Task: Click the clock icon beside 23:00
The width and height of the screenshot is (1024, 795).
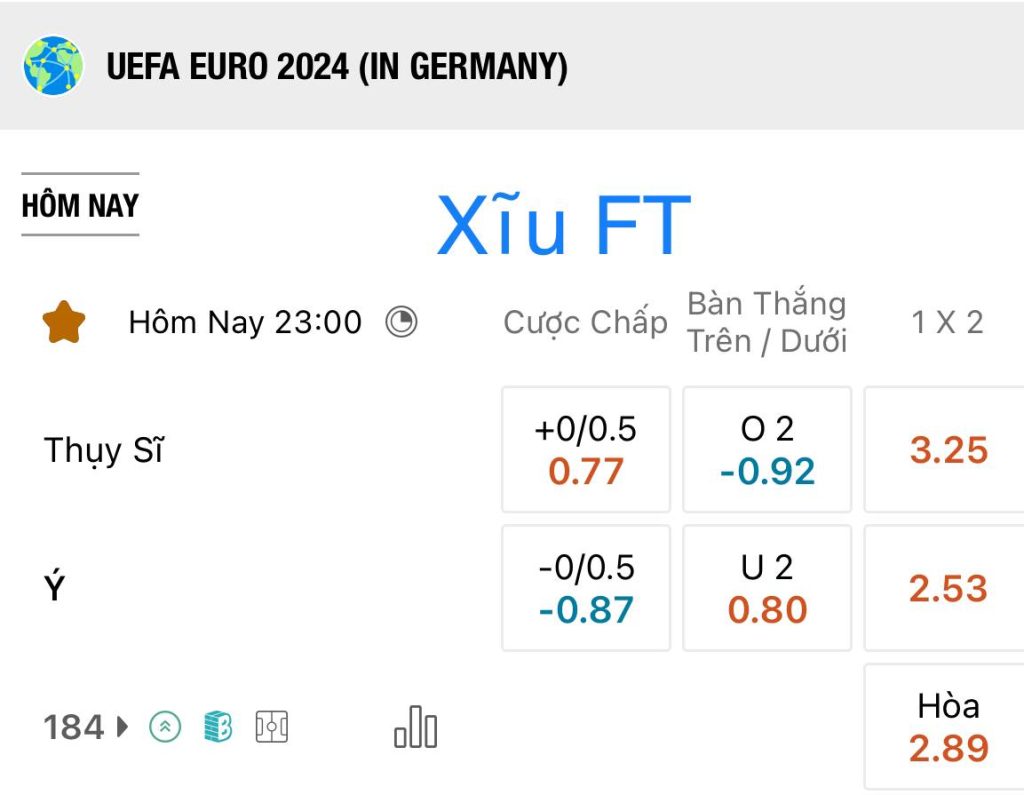Action: pos(401,322)
